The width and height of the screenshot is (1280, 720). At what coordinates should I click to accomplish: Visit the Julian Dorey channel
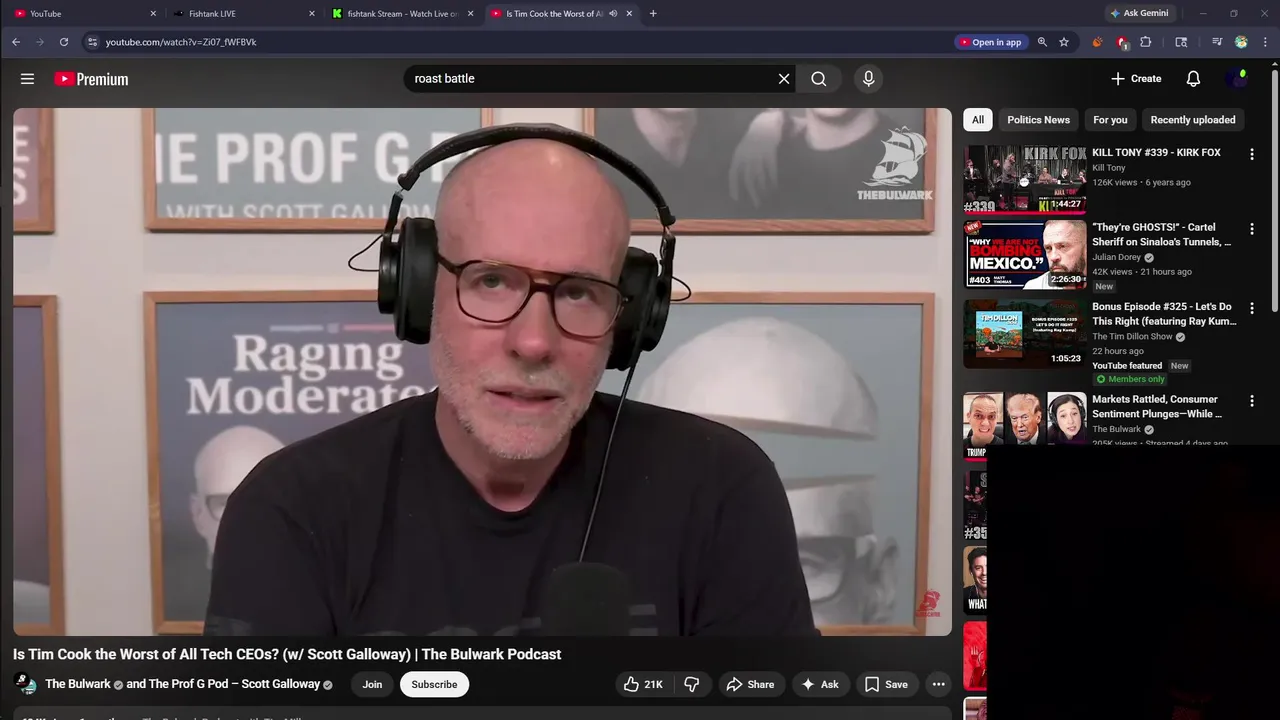pyautogui.click(x=1116, y=257)
